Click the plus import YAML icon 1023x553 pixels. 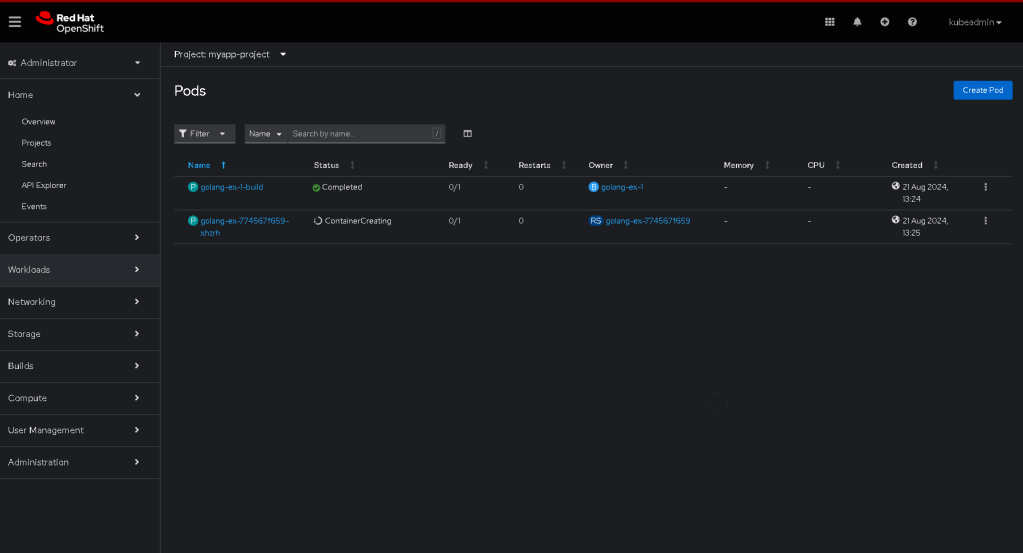tap(885, 22)
